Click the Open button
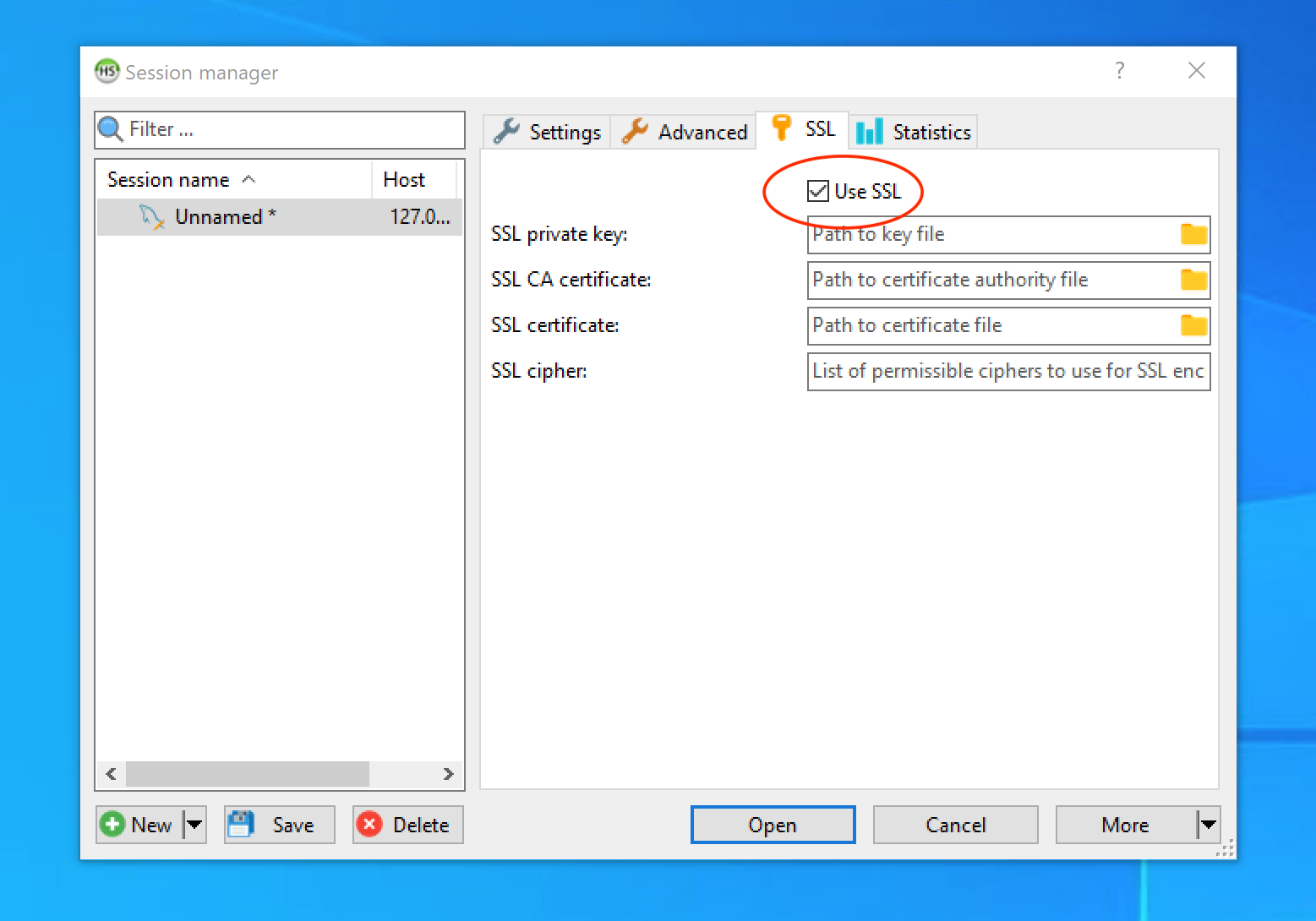The image size is (1316, 921). click(x=773, y=824)
